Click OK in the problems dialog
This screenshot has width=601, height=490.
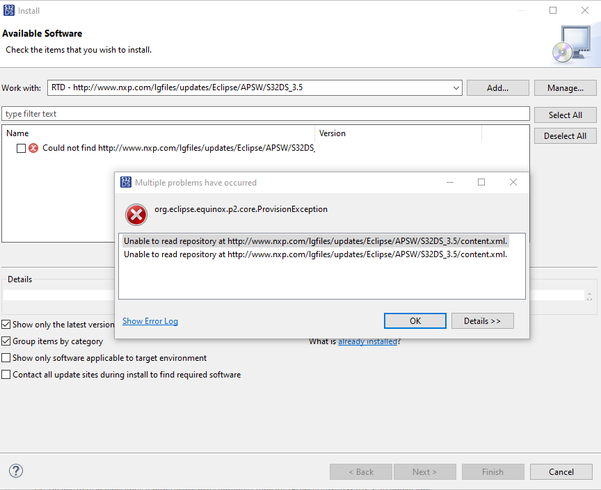click(415, 321)
